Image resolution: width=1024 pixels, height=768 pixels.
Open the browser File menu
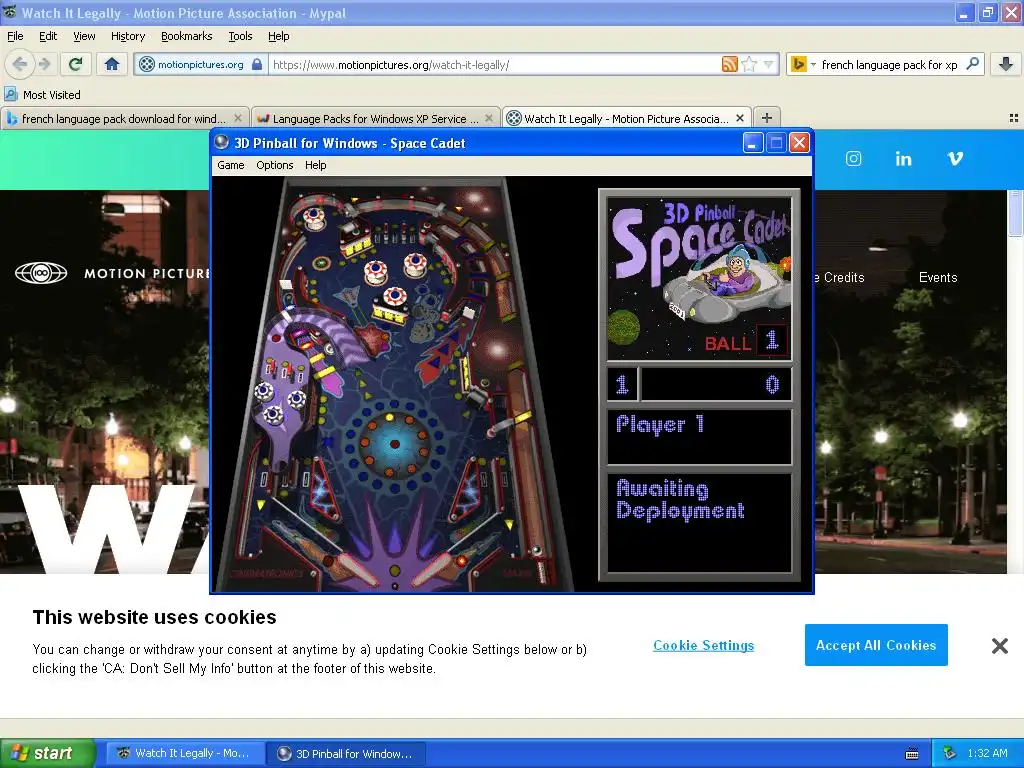[x=15, y=36]
